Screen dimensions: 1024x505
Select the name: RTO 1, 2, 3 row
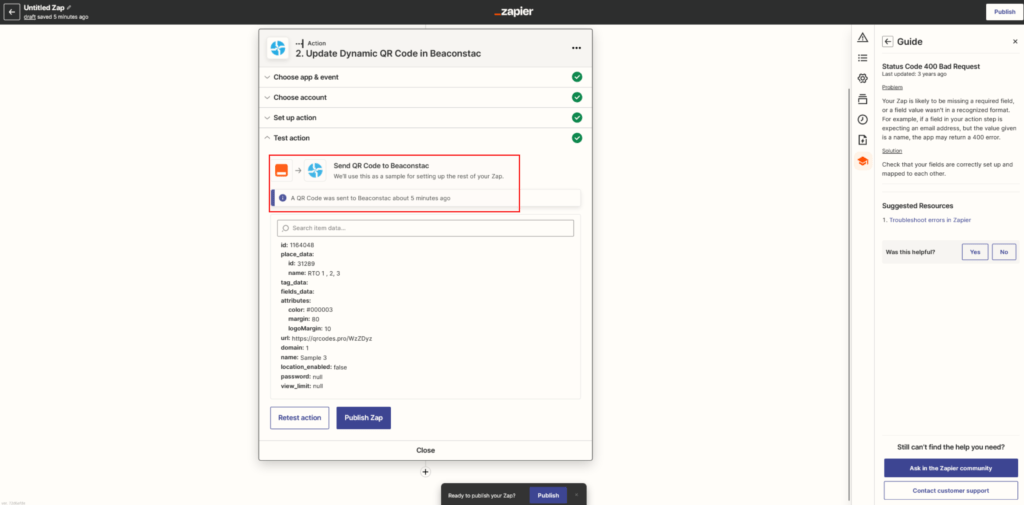(x=314, y=273)
